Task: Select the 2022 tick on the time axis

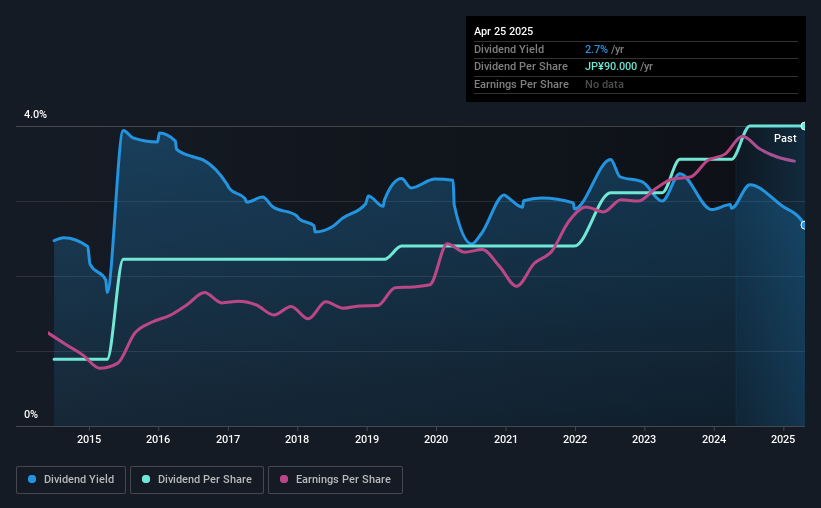Action: coord(575,439)
